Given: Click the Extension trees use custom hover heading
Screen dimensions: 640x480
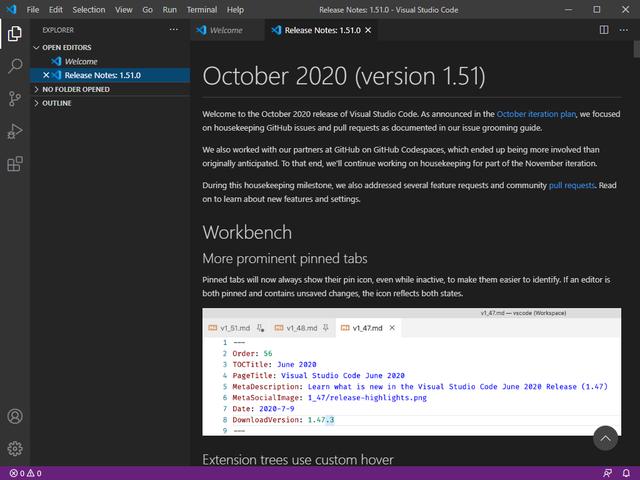Looking at the screenshot, I should pyautogui.click(x=298, y=460).
